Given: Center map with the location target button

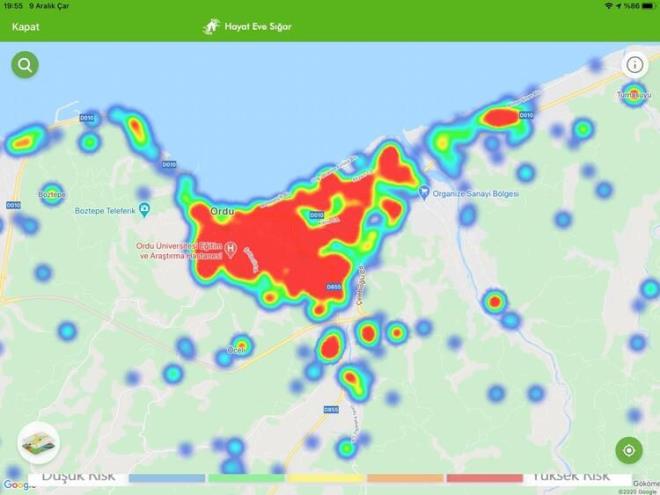Looking at the screenshot, I should coord(629,450).
